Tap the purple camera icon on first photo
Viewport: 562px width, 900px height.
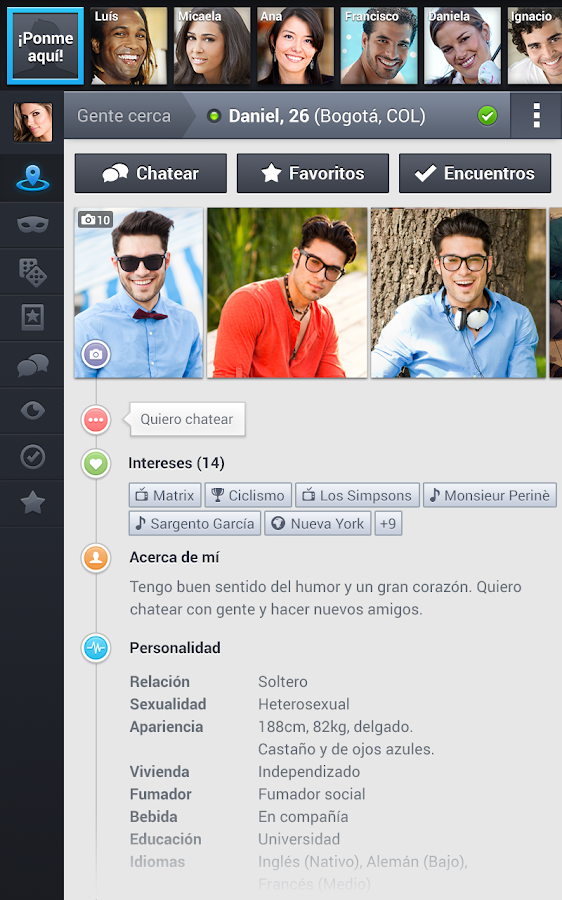pos(96,354)
